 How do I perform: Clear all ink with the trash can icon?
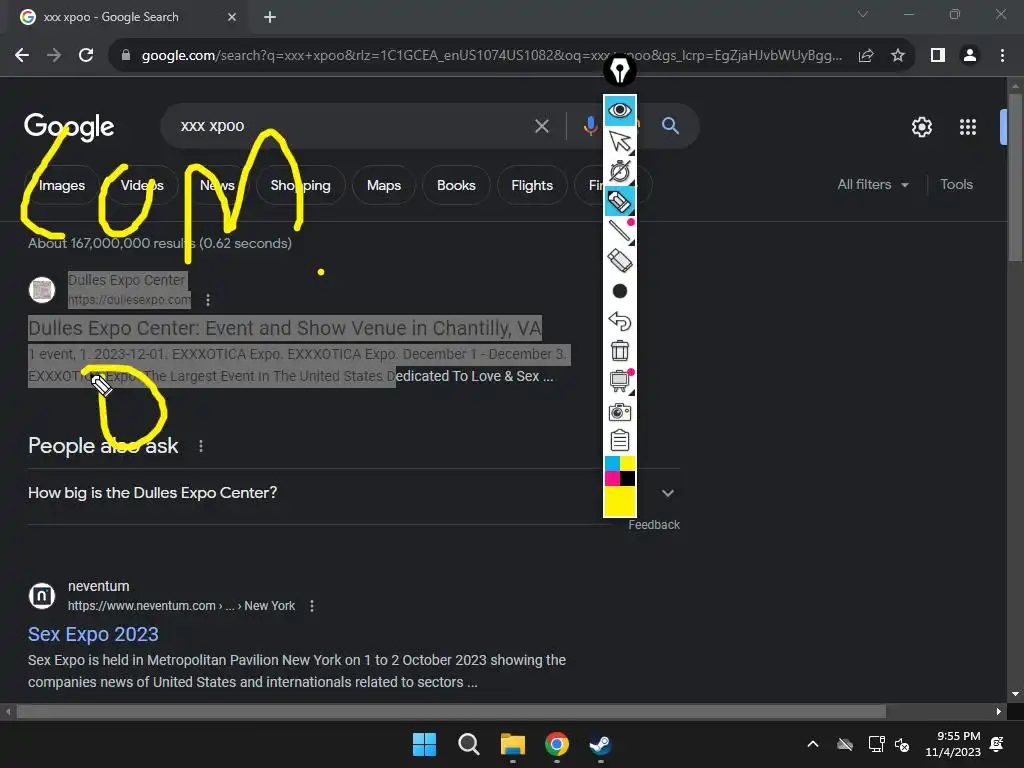click(619, 351)
